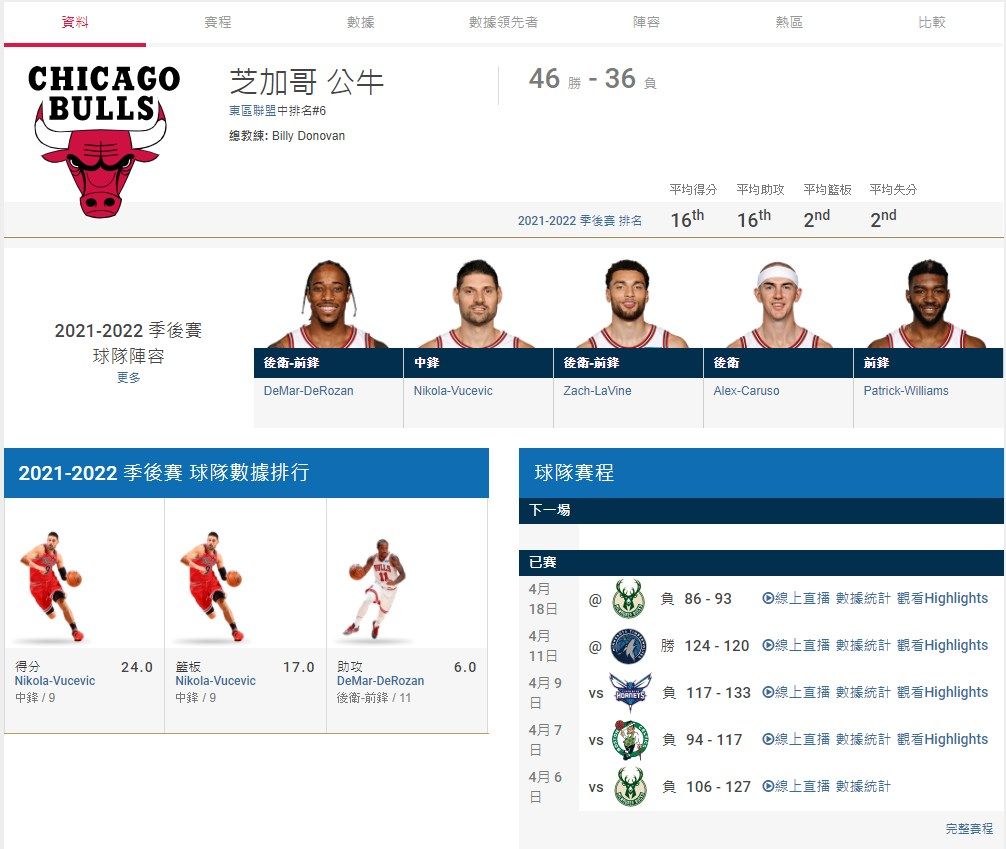The image size is (1006, 849).
Task: Open the 完整賽程 link
Action: 969,828
